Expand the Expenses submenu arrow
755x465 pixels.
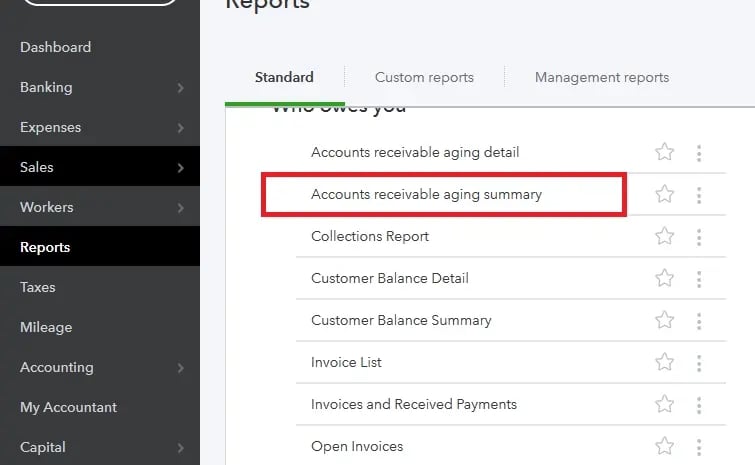click(x=181, y=128)
